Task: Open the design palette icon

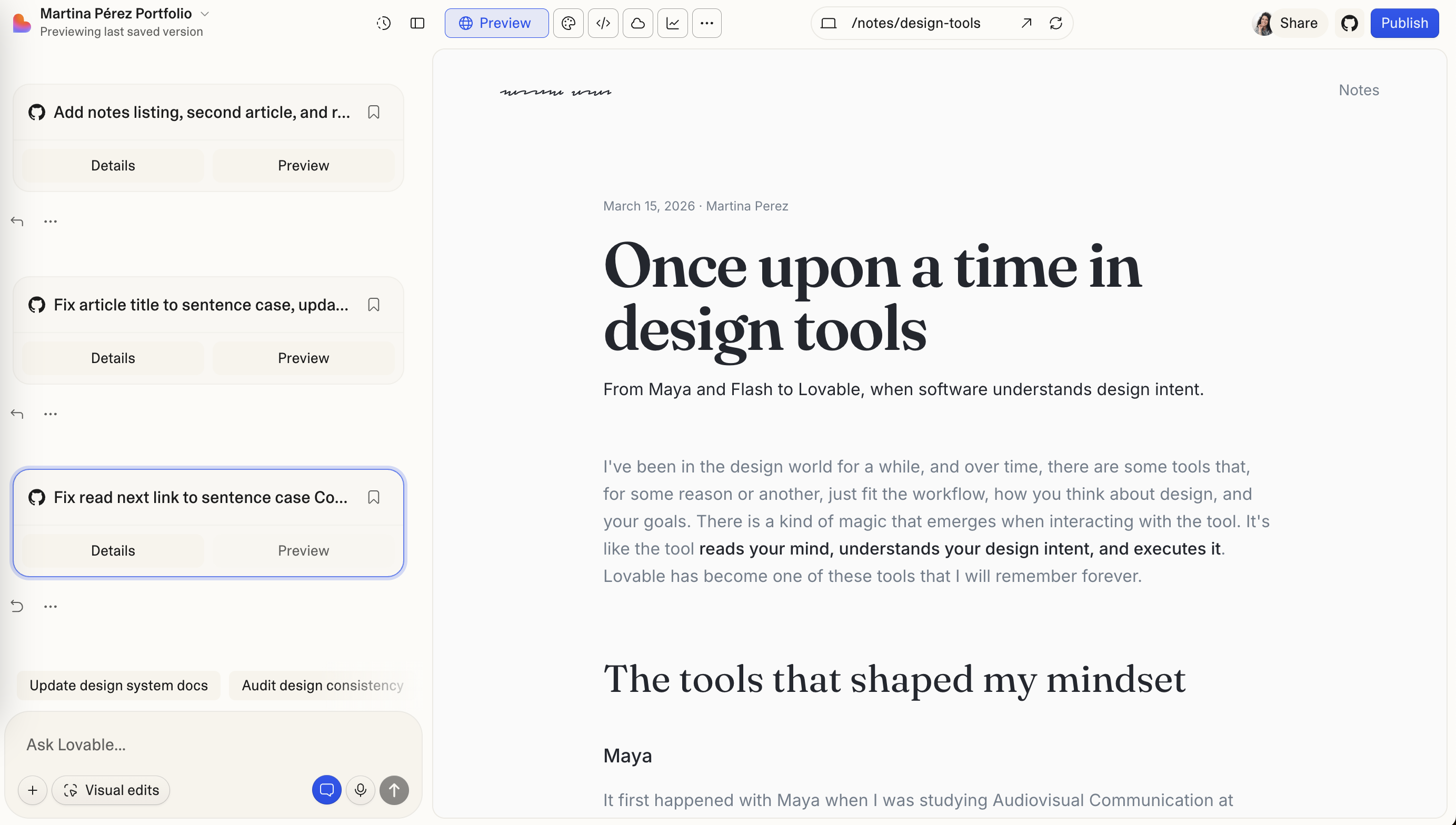Action: [x=569, y=23]
